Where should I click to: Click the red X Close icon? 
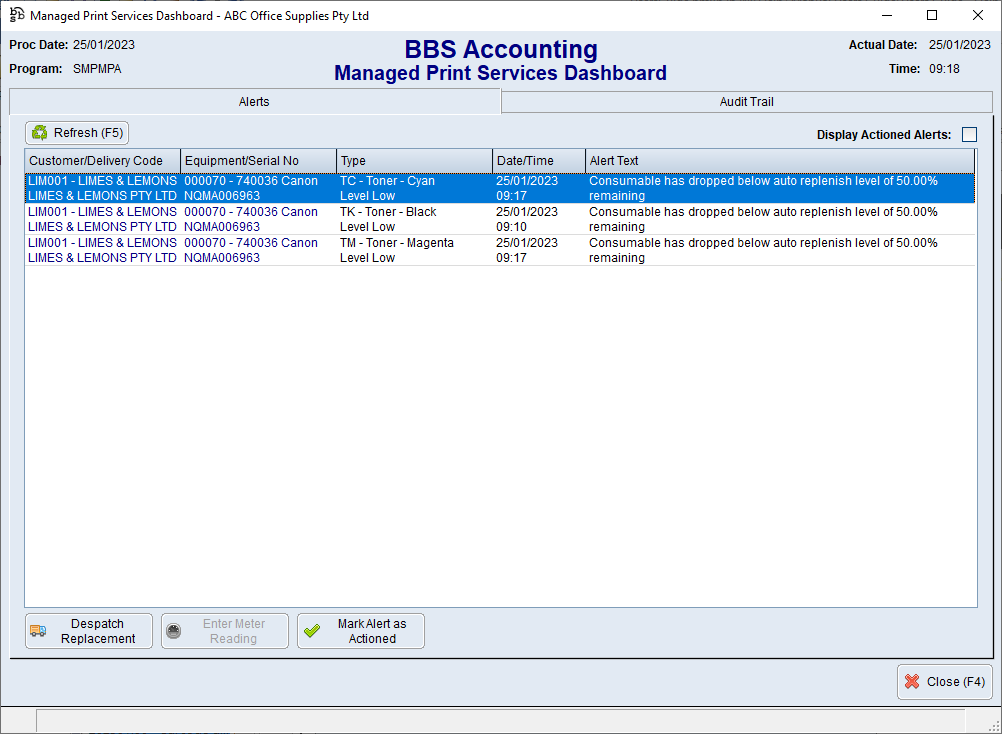pos(912,682)
